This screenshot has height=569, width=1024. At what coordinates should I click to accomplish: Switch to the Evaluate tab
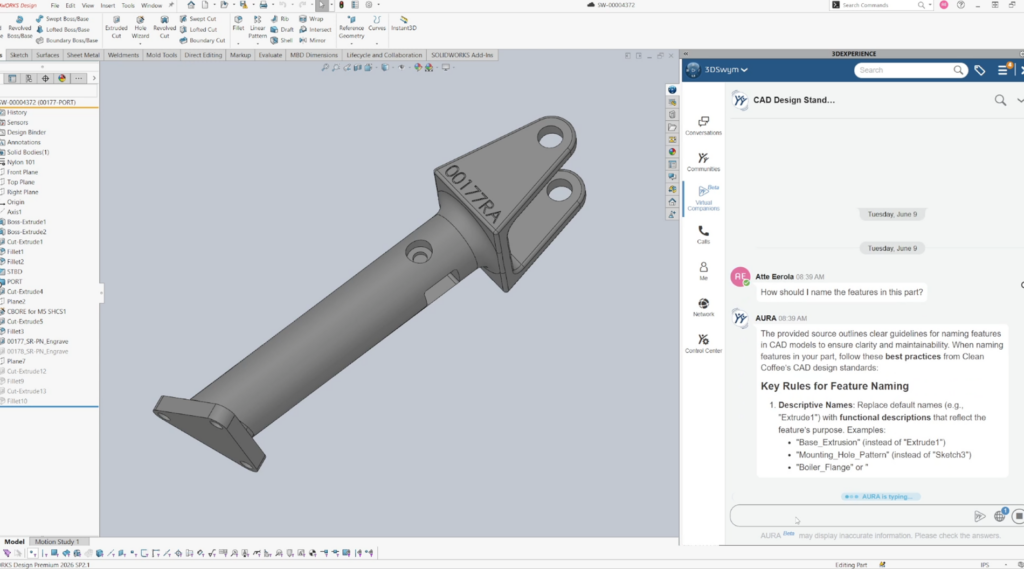click(270, 55)
